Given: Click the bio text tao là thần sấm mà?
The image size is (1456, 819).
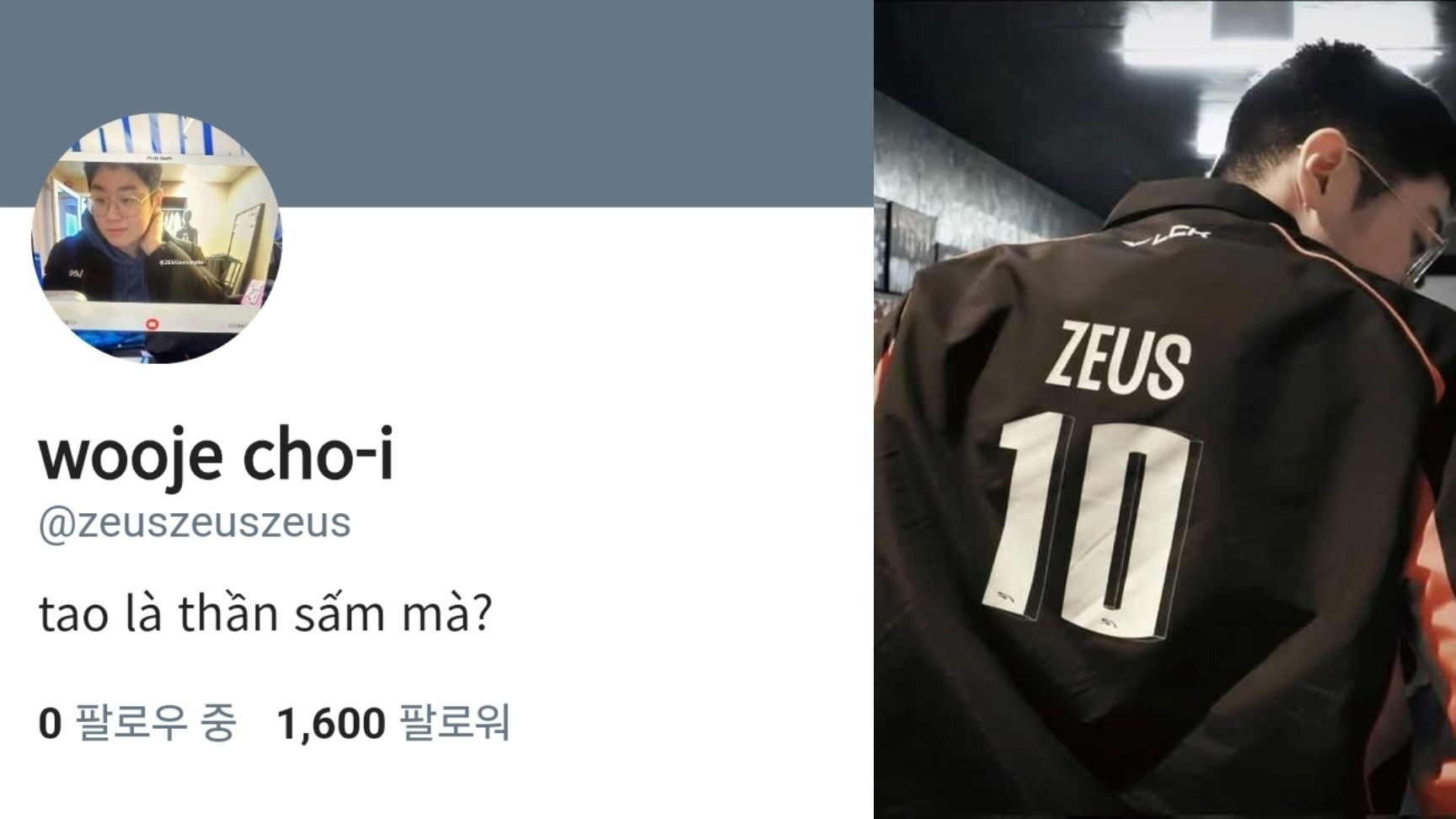Looking at the screenshot, I should (265, 614).
